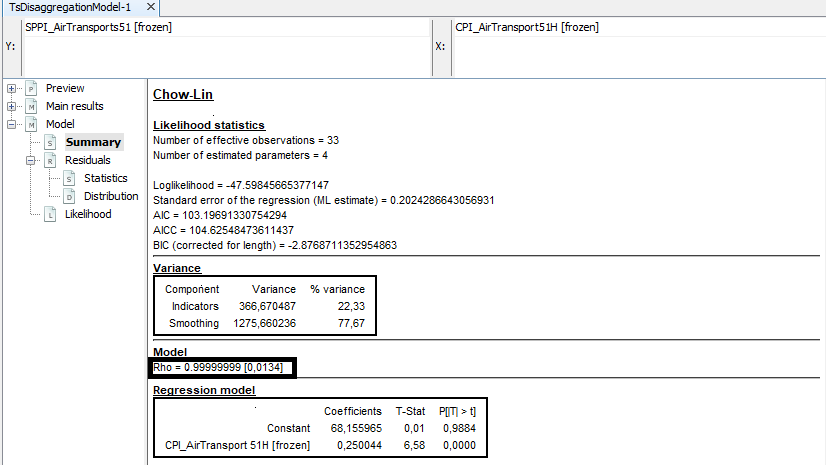Screen dimensions: 826x465
Task: Click the Preview node document icon
Action: (x=31, y=89)
